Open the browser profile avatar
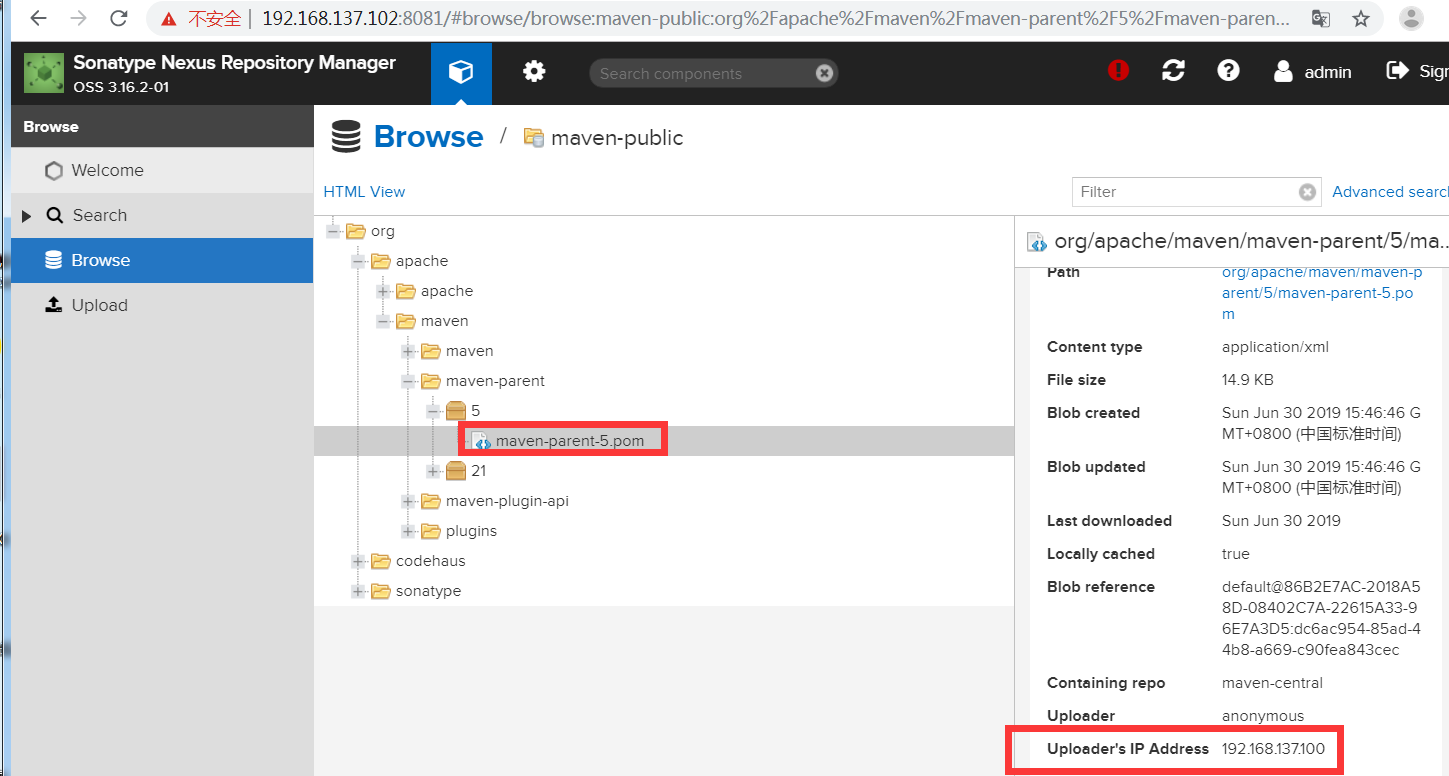Viewport: 1449px width, 776px height. click(1412, 18)
